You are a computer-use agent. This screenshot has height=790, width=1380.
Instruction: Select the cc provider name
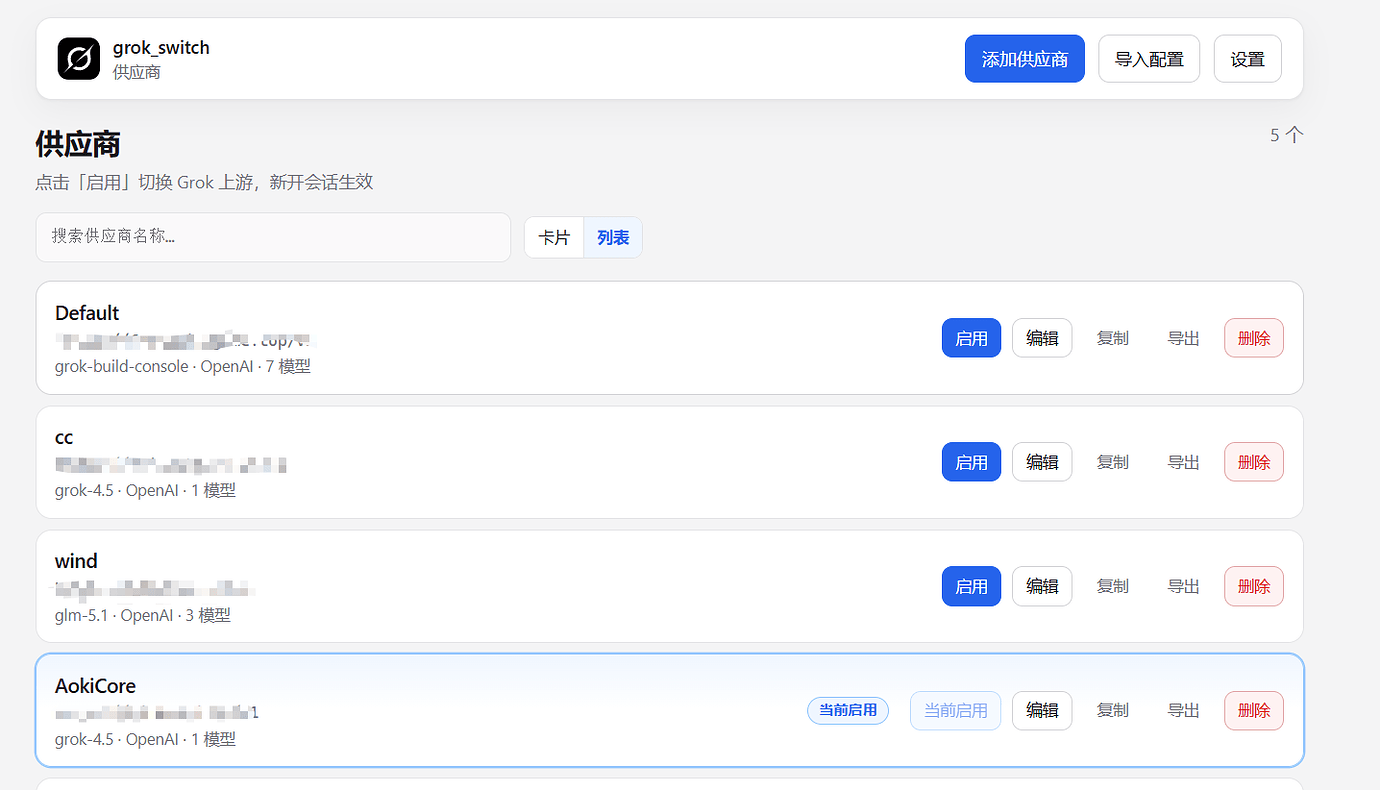click(x=64, y=437)
